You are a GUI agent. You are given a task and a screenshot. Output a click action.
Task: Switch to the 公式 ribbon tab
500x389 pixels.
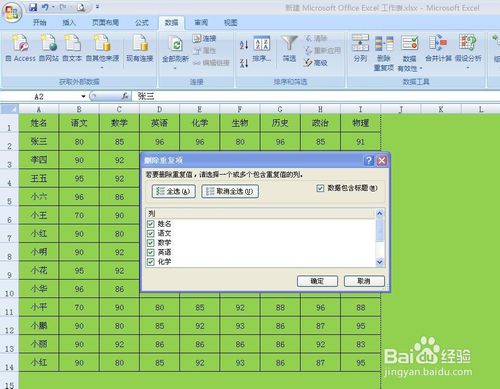coord(142,23)
